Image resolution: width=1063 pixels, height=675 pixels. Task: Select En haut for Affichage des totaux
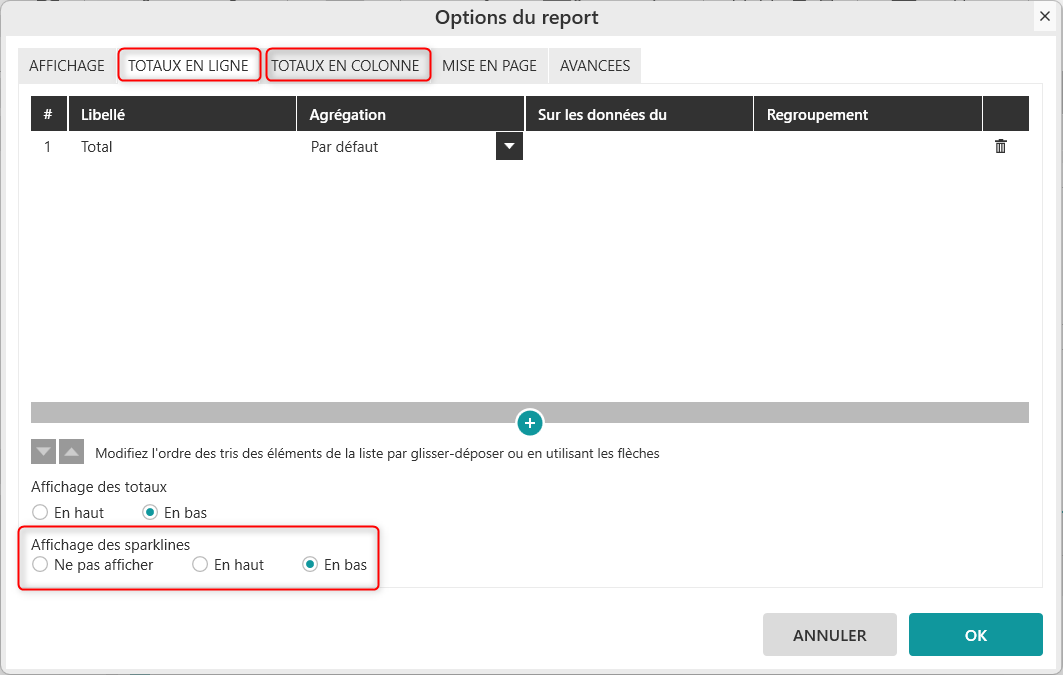point(40,512)
